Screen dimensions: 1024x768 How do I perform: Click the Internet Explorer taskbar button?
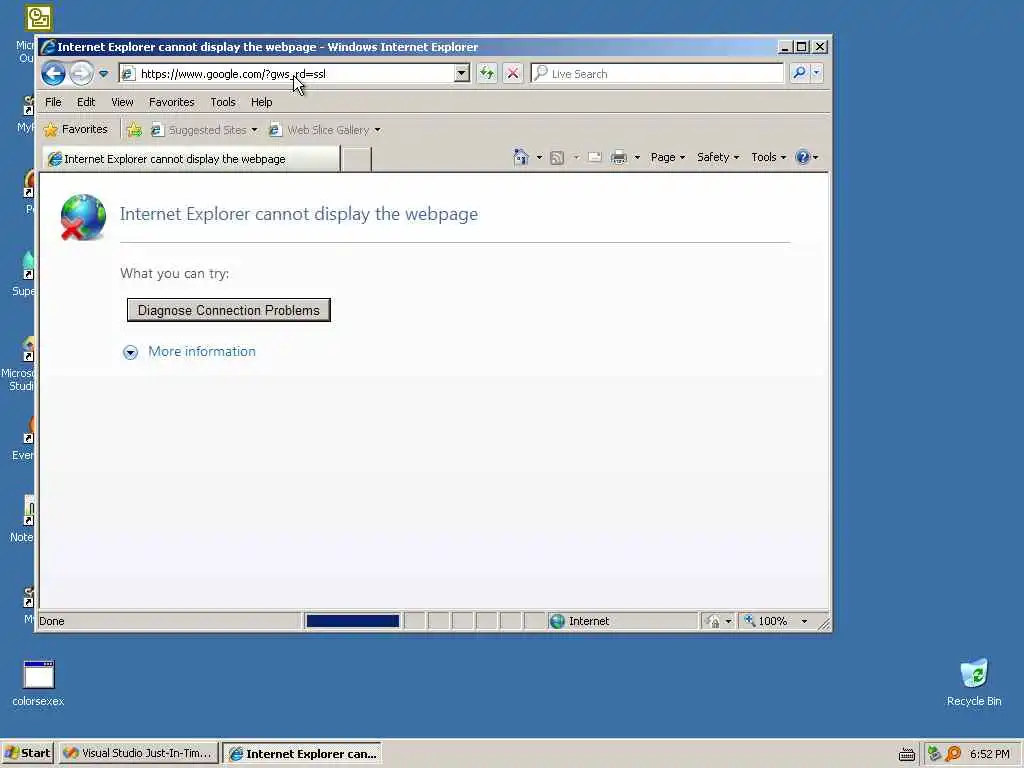(302, 754)
